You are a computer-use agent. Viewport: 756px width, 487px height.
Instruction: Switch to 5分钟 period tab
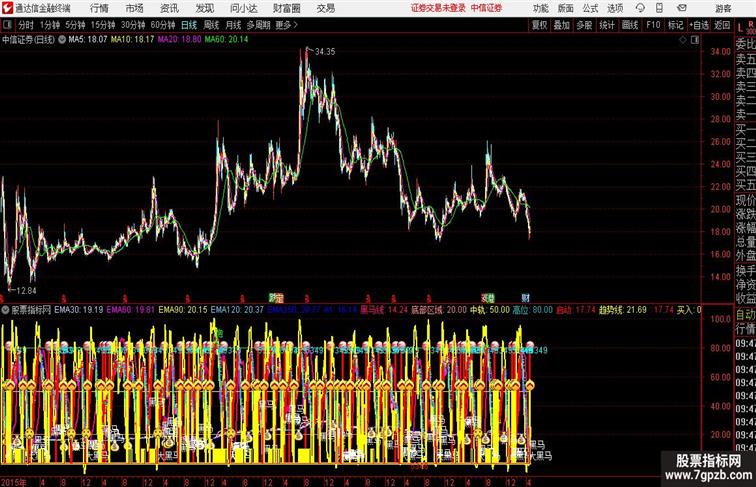(x=75, y=25)
